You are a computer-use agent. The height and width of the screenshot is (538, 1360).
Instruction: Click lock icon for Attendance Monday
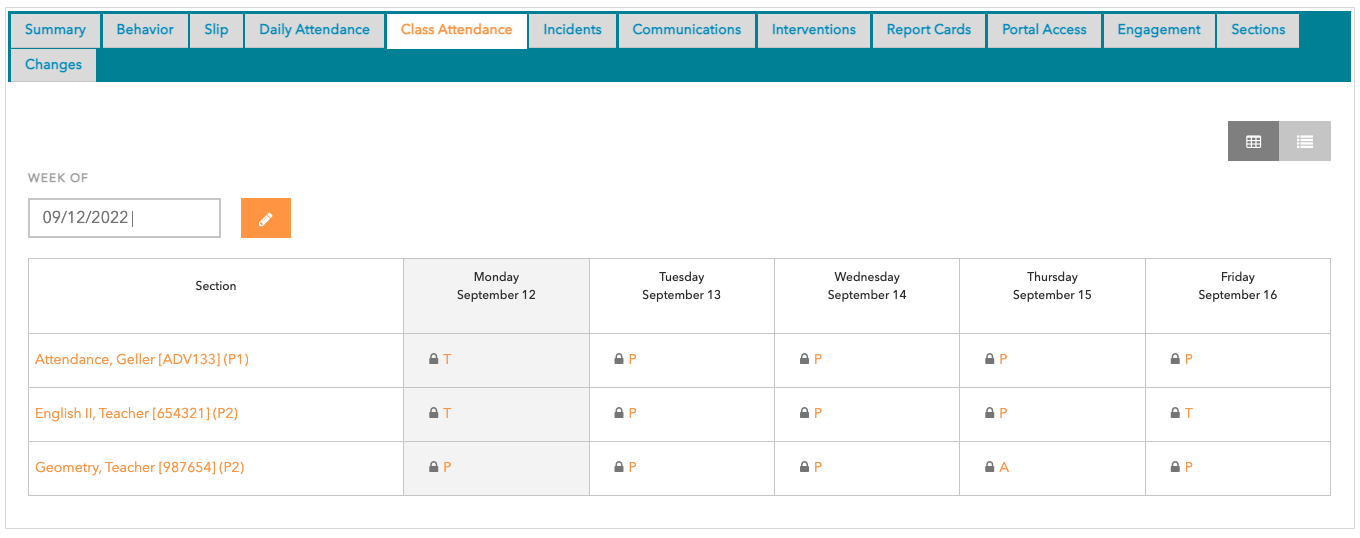434,360
